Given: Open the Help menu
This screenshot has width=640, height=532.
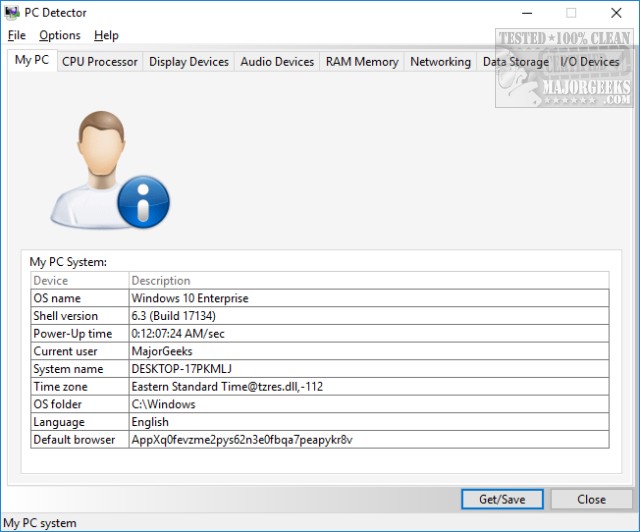Looking at the screenshot, I should tap(106, 35).
